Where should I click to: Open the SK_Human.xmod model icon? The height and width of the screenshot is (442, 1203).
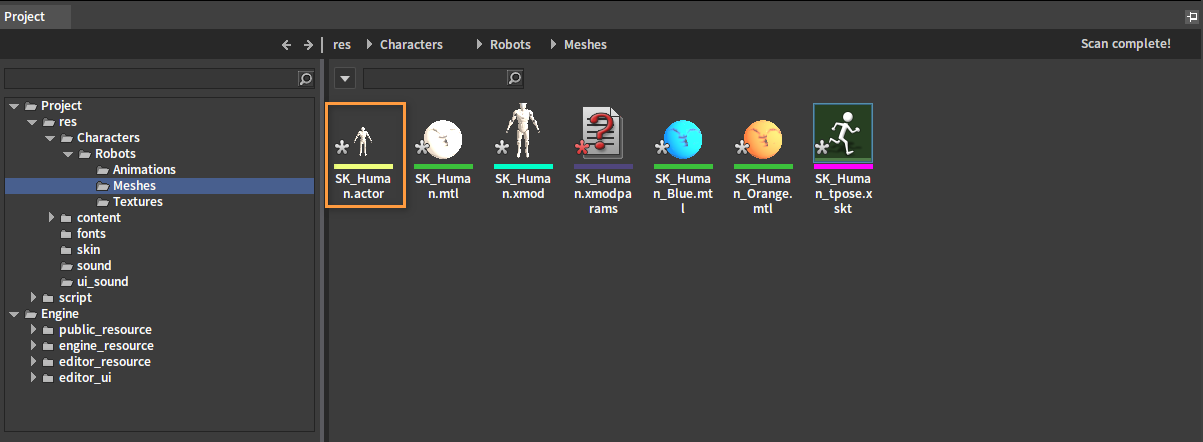[x=524, y=133]
